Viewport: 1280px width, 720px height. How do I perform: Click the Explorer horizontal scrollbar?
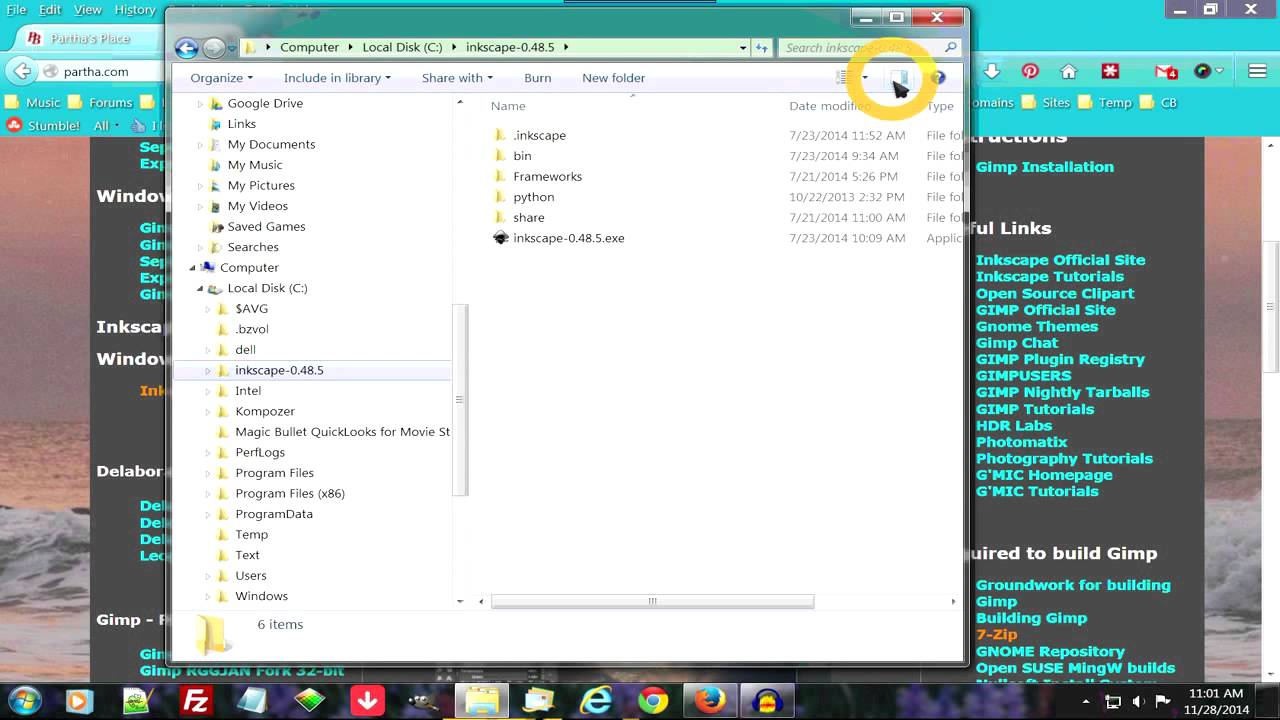(652, 601)
